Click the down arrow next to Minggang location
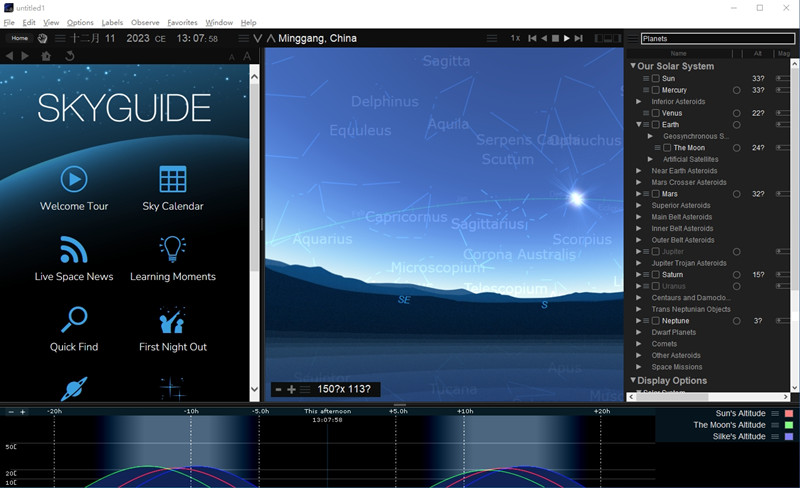Screen dimensions: 800x488 tap(258, 38)
